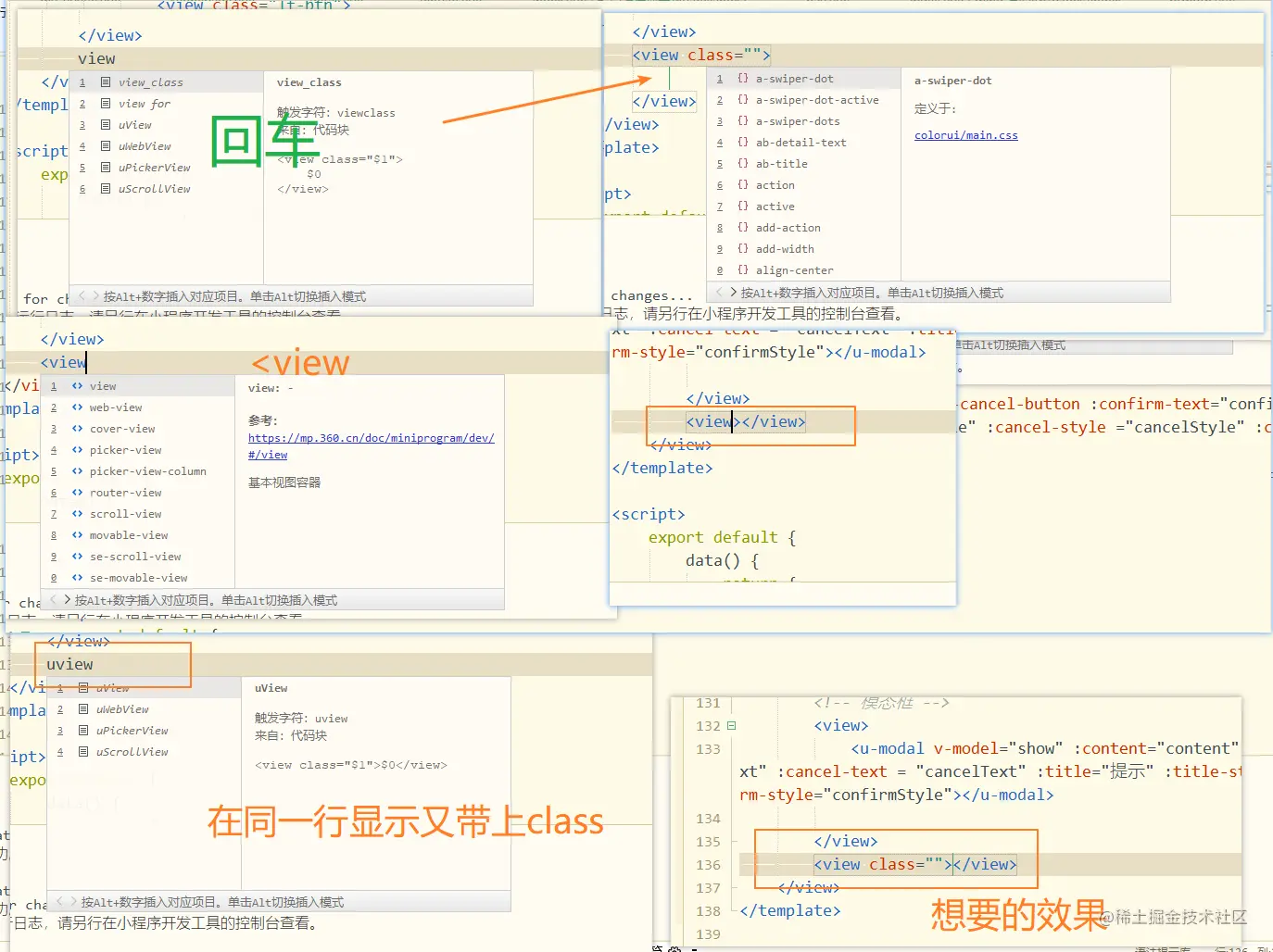Image resolution: width=1273 pixels, height=952 pixels.
Task: Click the "export default {" line above data()
Action: click(x=722, y=537)
